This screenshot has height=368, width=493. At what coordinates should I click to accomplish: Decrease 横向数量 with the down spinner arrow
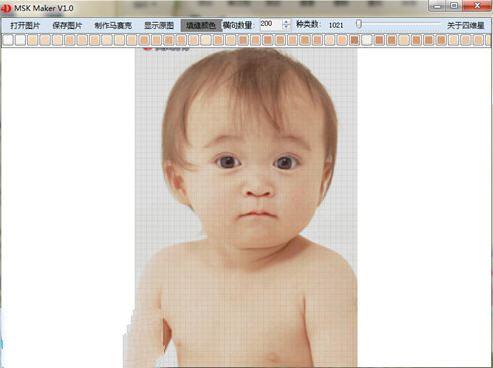click(286, 28)
